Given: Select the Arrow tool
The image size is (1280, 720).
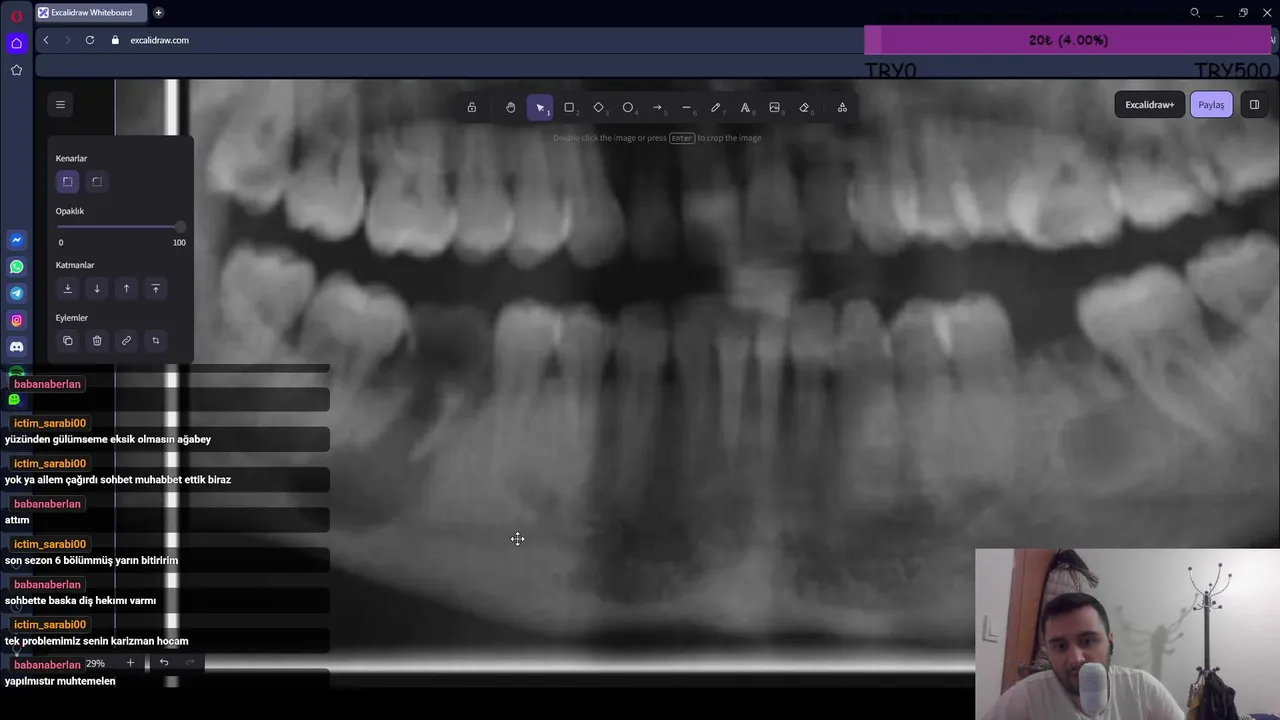Looking at the screenshot, I should tap(657, 108).
